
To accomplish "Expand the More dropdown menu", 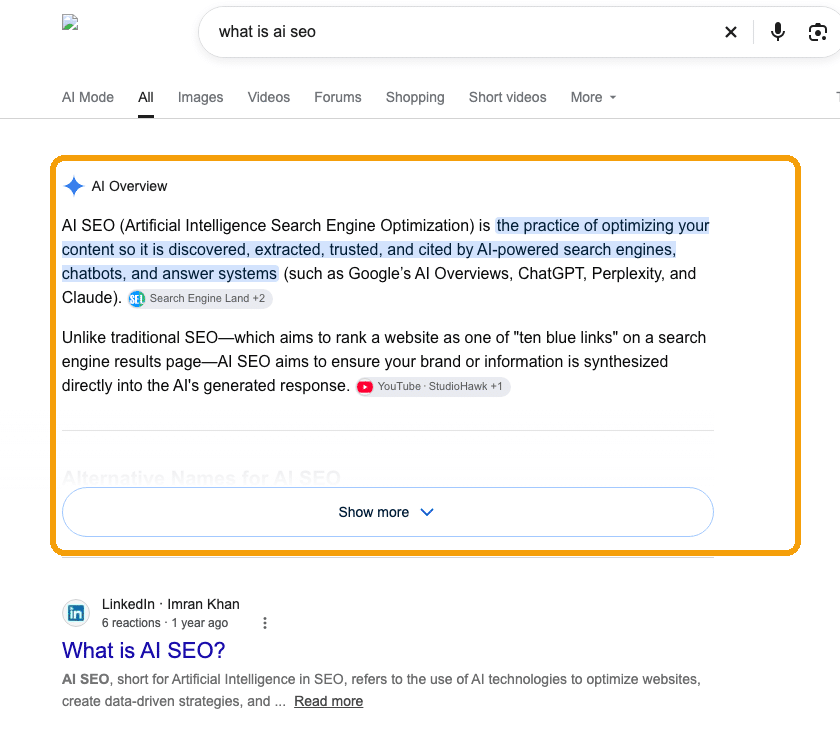I will click(x=593, y=98).
